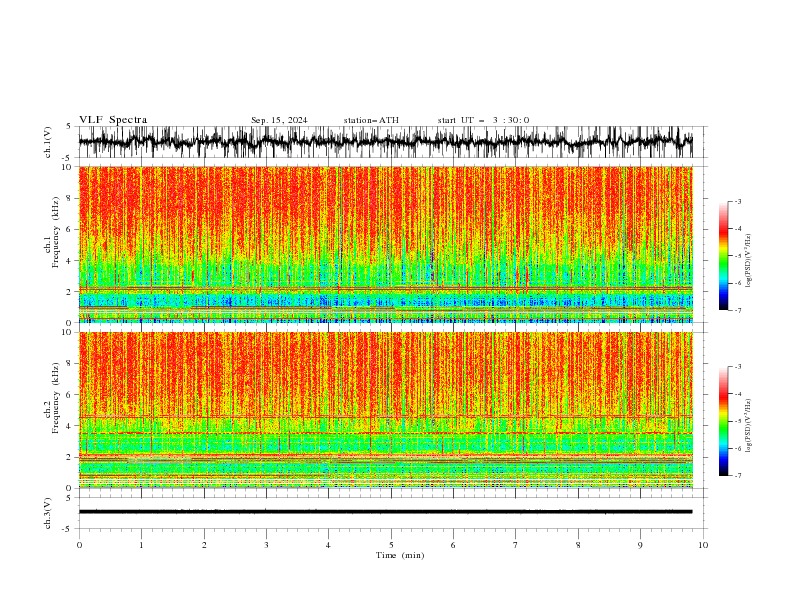The image size is (792, 612).
Task: Click the time axis tick label '3'
Action: (266, 545)
